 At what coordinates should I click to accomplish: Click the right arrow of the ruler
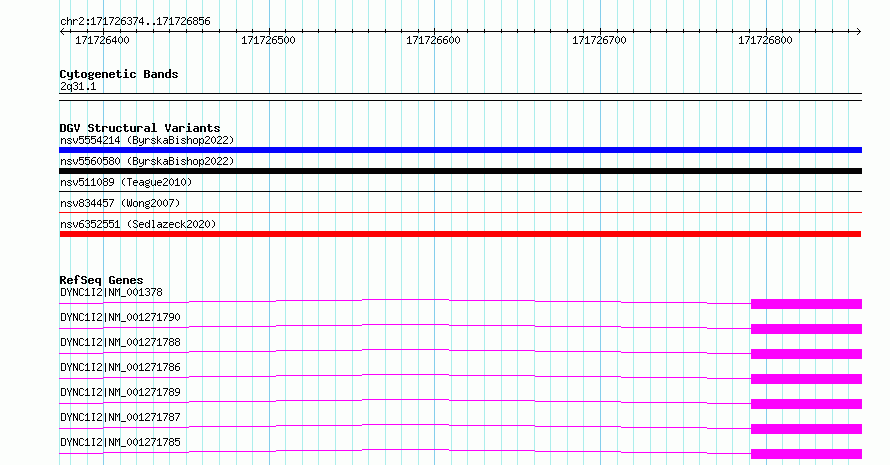[x=859, y=31]
